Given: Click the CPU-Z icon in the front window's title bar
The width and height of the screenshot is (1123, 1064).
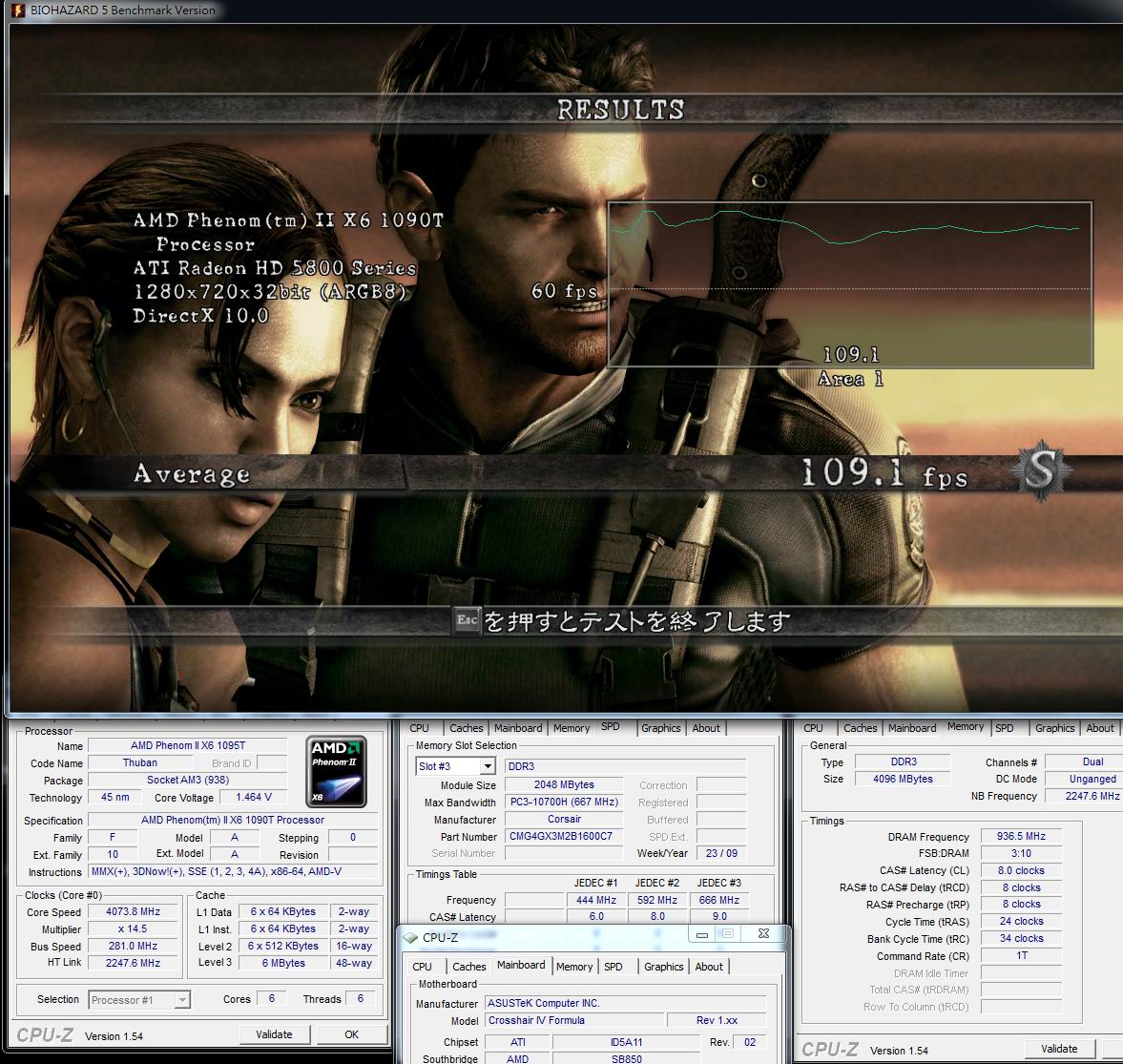Looking at the screenshot, I should (410, 937).
